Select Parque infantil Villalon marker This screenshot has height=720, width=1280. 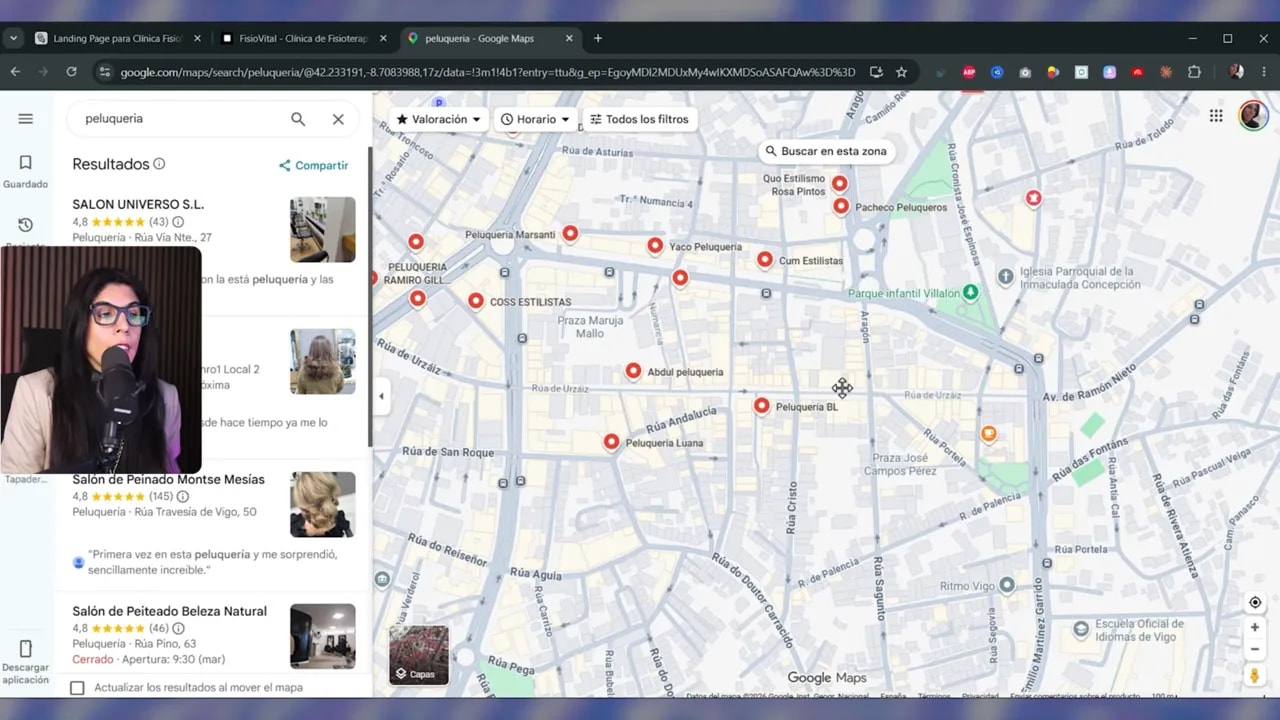coord(969,293)
